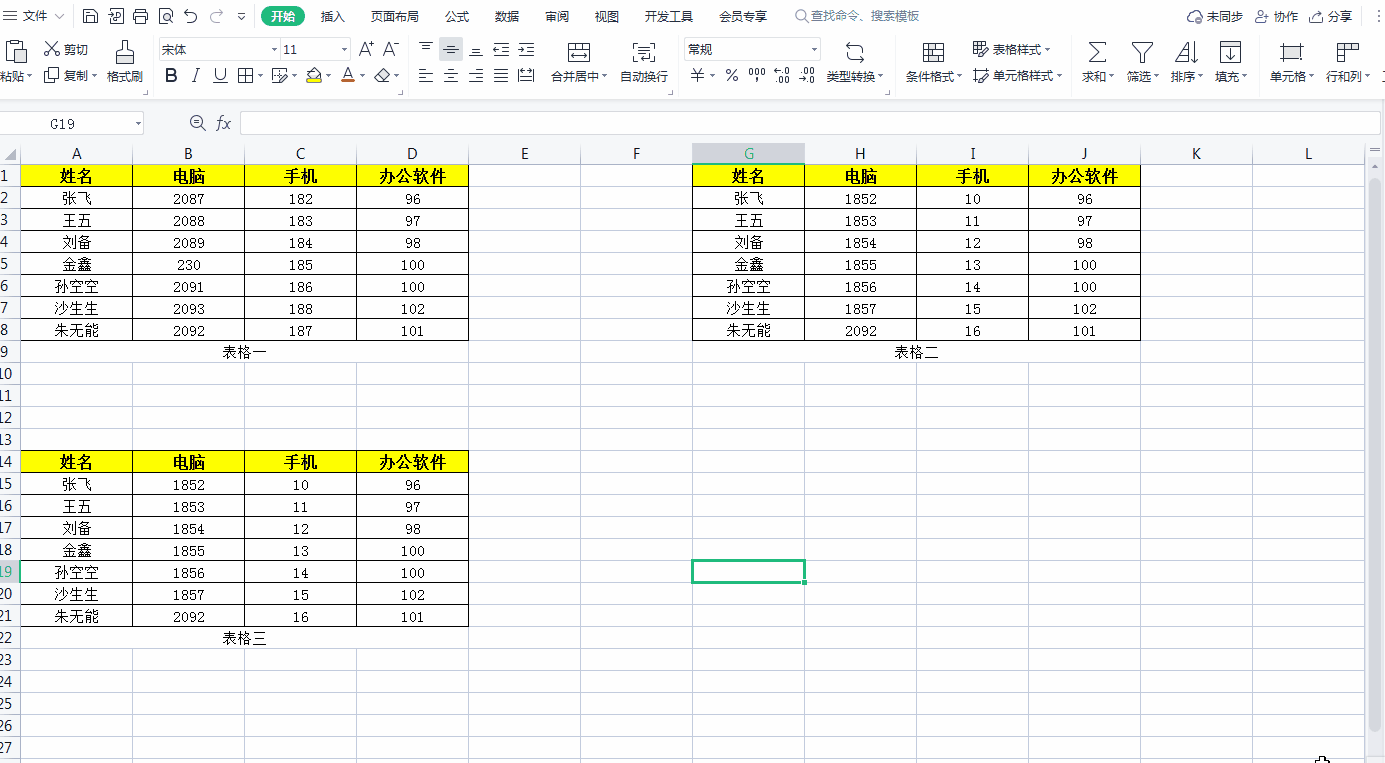Toggle center horizontal text alignment
Screen dimensions: 1385x763
click(451, 75)
